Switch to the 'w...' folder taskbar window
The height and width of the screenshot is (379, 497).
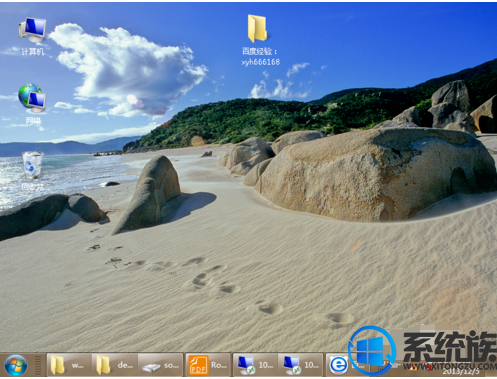[69, 365]
